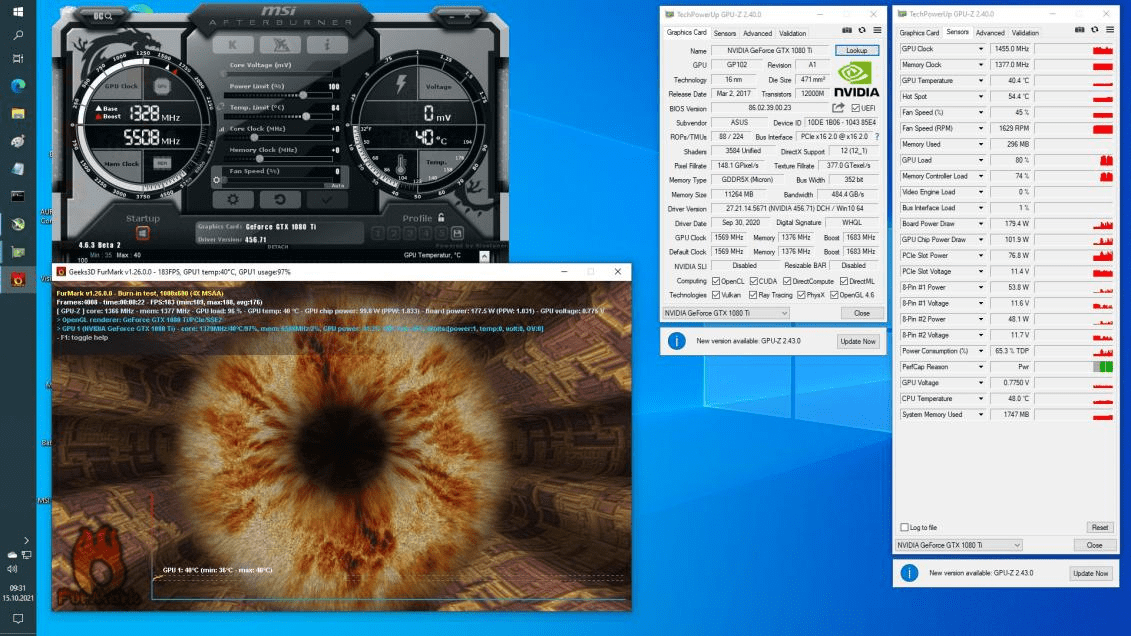
Task: Toggle PhysX checkbox in GPU-Z
Action: point(801,295)
